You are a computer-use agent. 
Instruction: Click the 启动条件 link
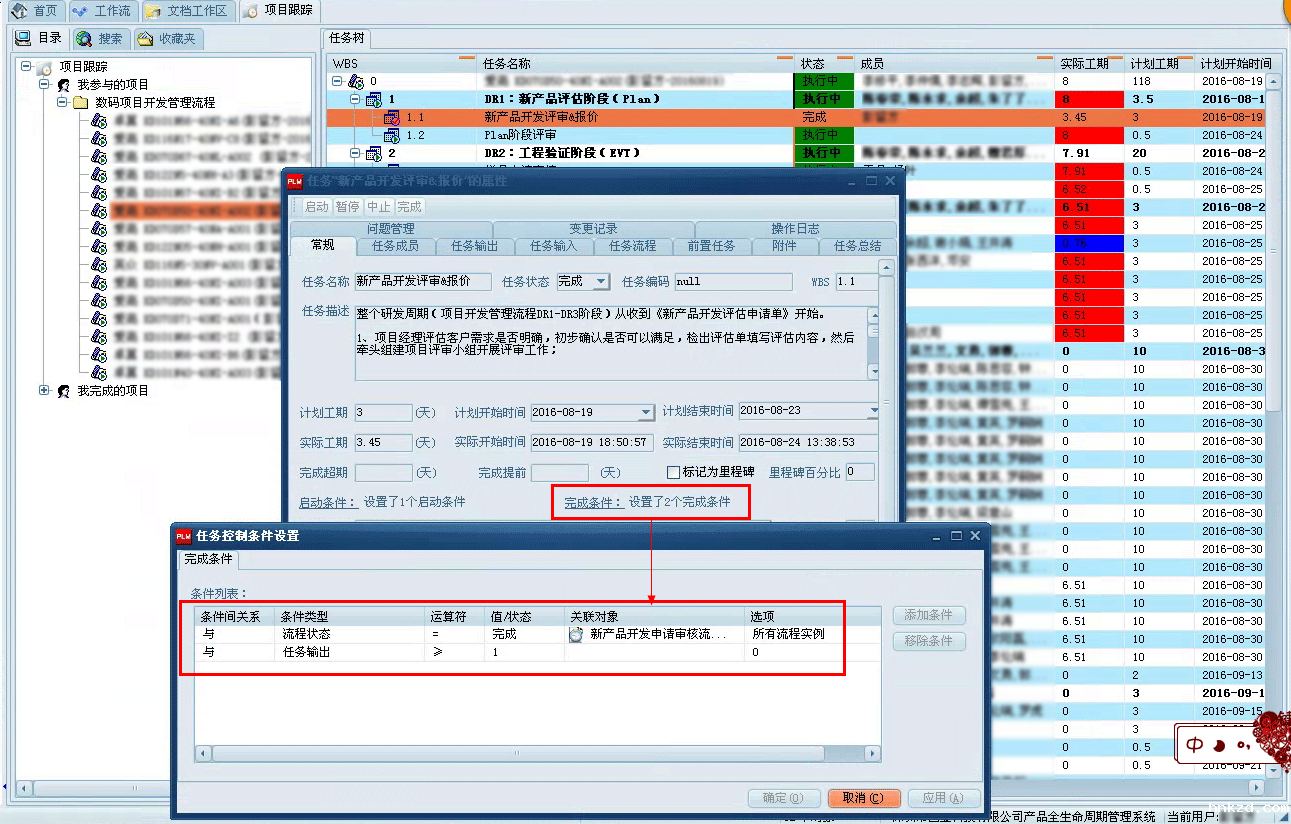click(x=328, y=502)
